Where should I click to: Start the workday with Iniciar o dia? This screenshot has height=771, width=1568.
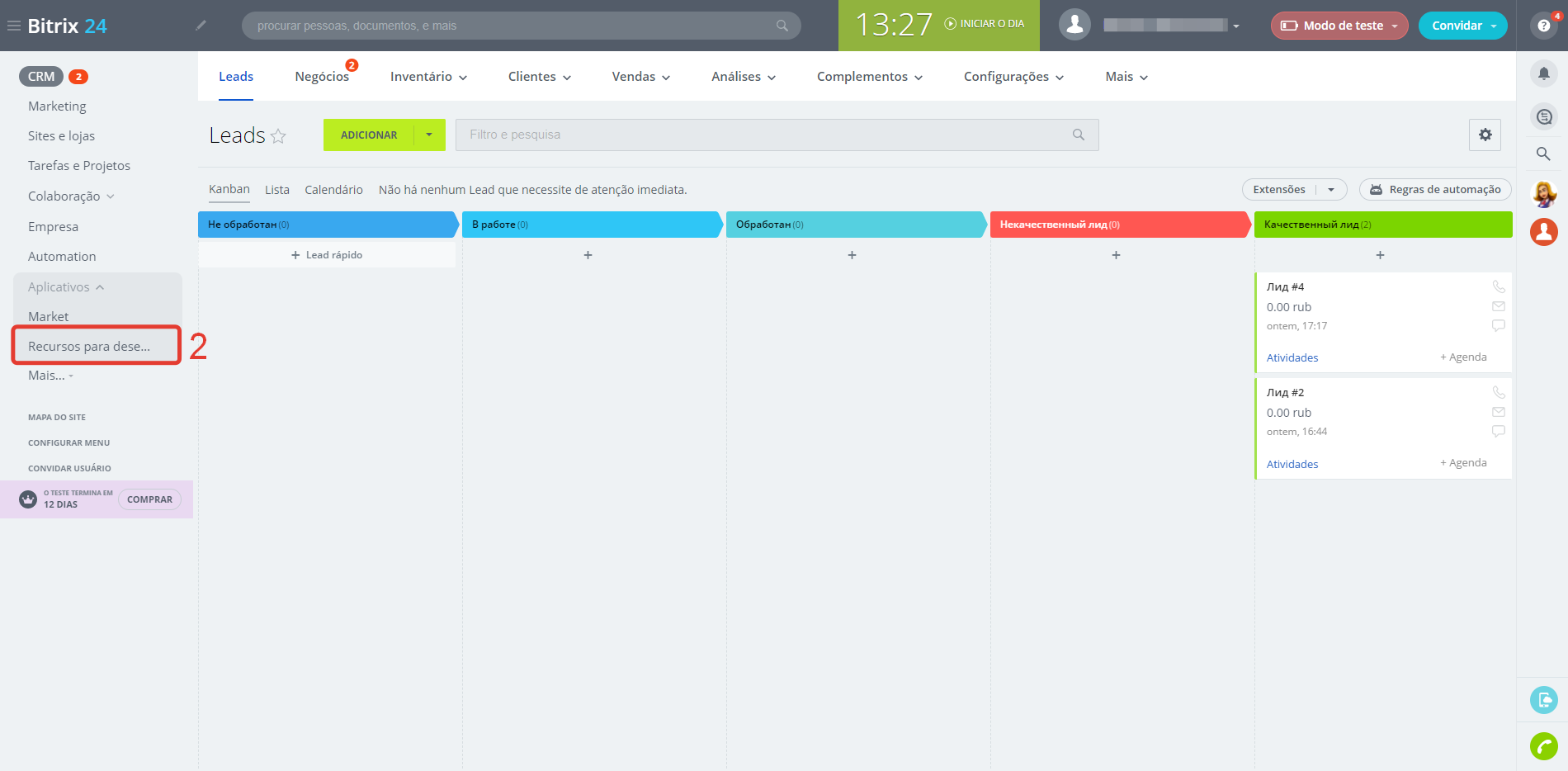(x=985, y=24)
